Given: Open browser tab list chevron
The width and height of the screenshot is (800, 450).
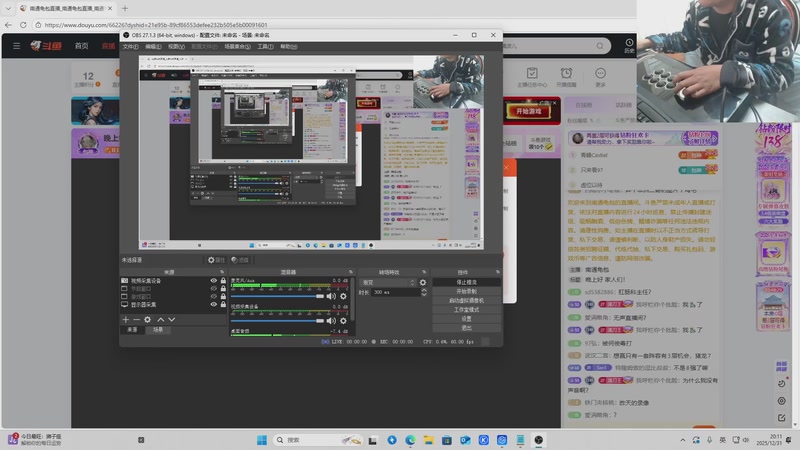Looking at the screenshot, I should [x=8, y=8].
